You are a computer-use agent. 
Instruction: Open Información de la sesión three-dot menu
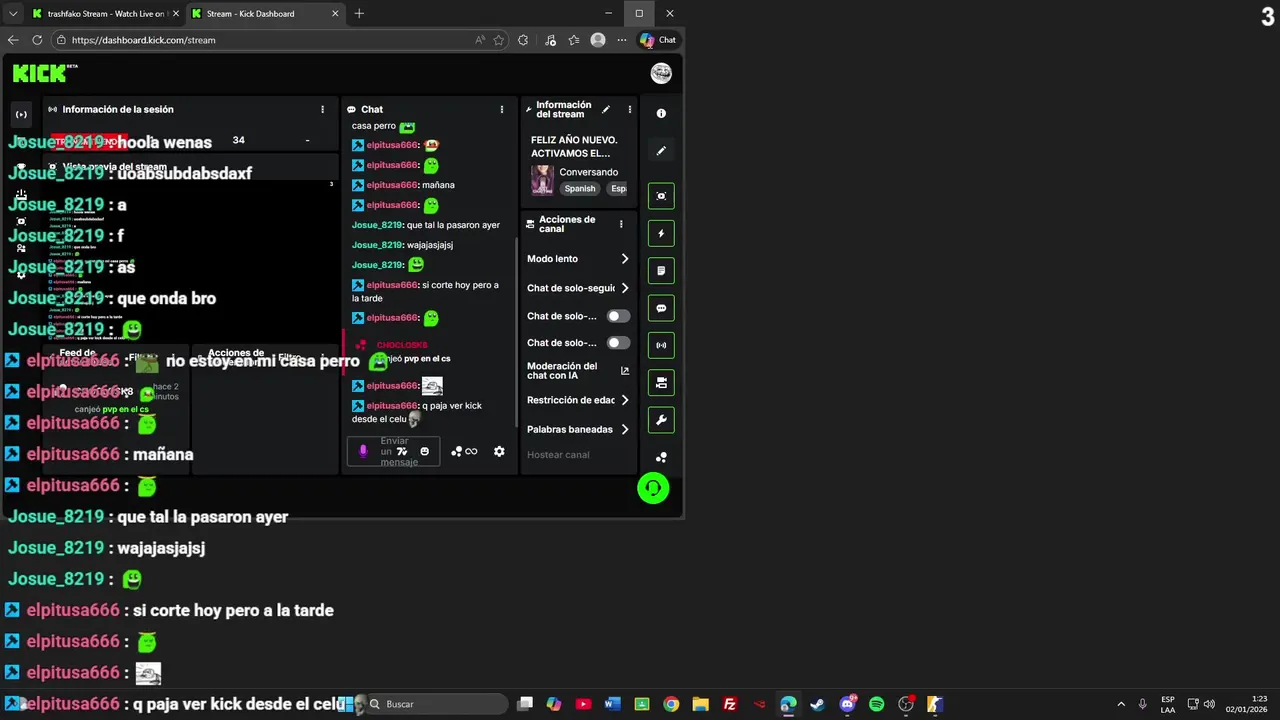click(322, 109)
